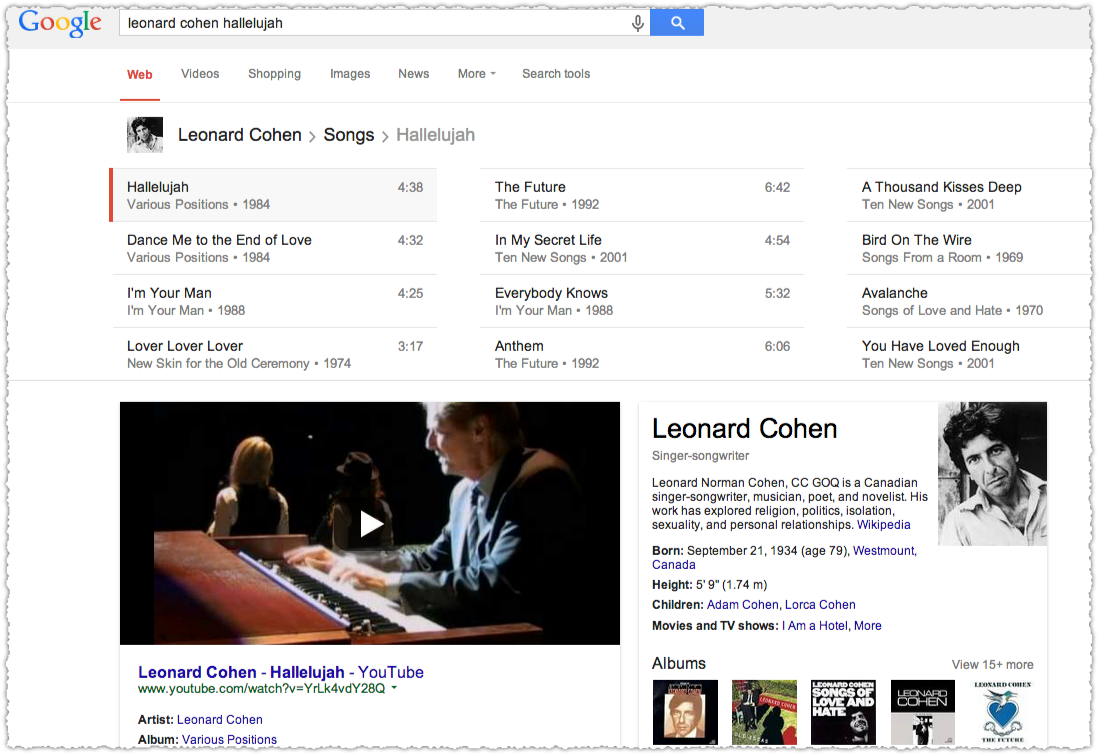Open The Future album cover with heart
Screen dimensions: 1098x755
point(1003,712)
